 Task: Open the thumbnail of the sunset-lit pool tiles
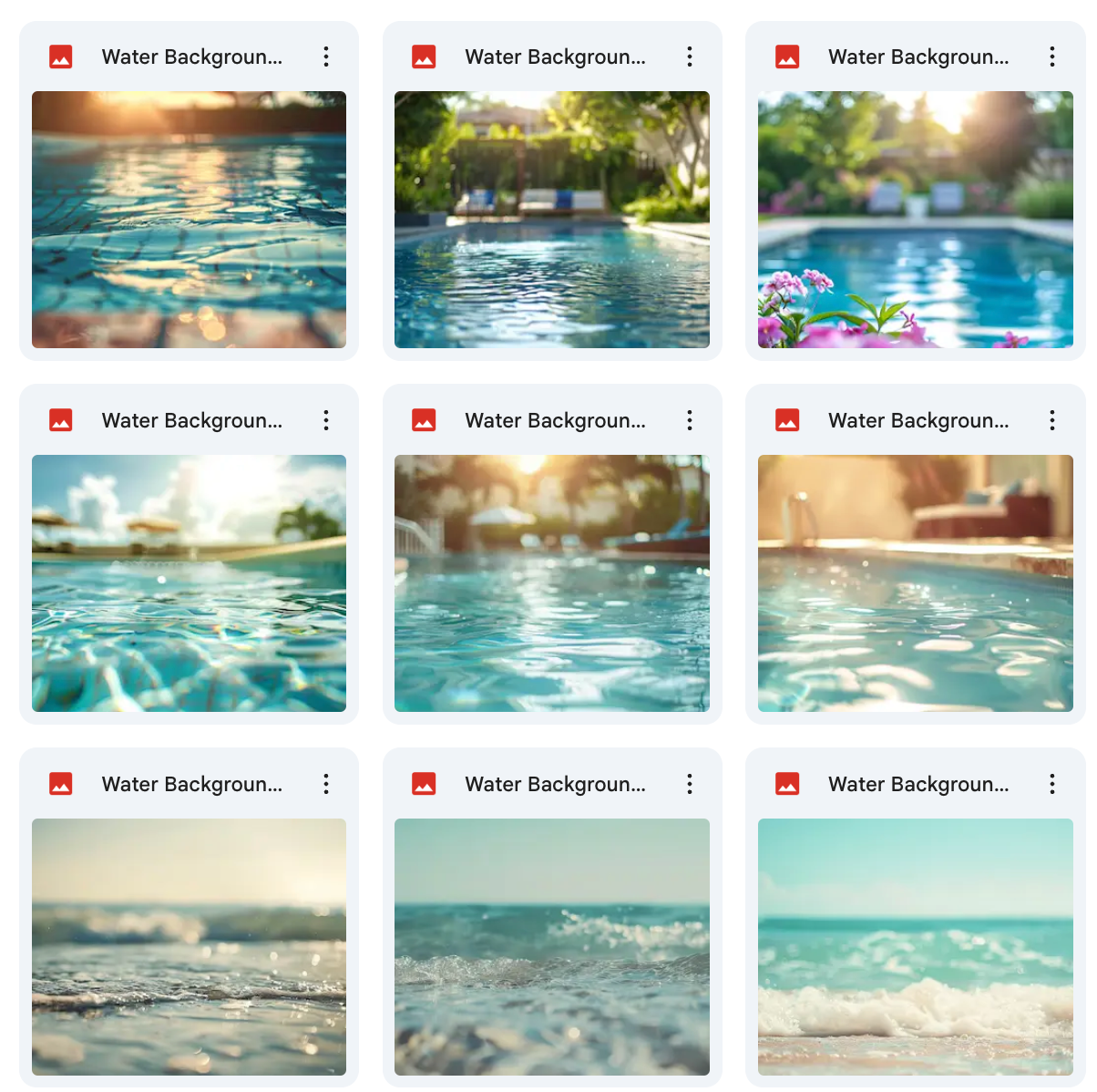point(189,220)
